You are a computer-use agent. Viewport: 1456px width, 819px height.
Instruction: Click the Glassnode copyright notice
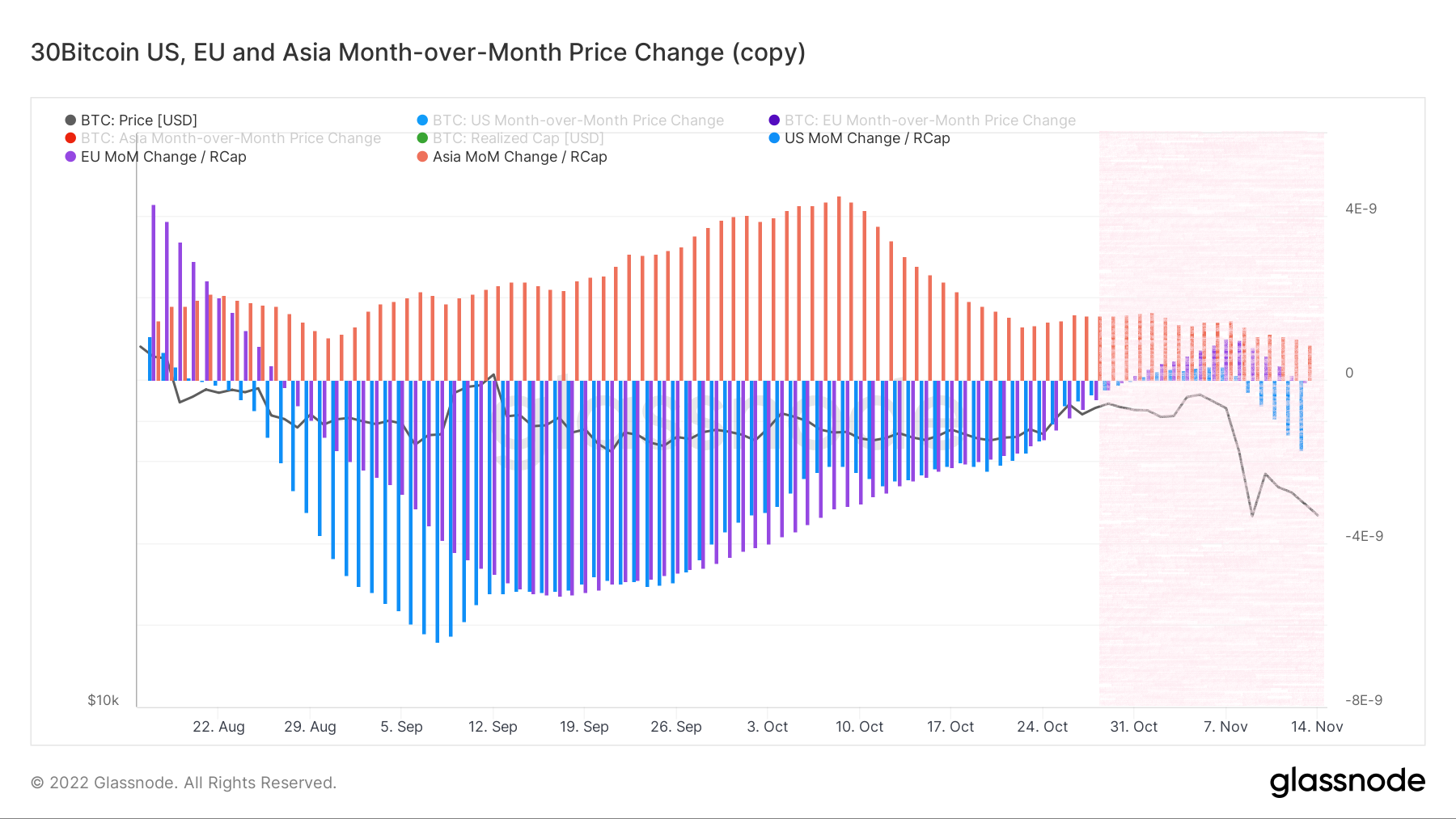pyautogui.click(x=184, y=783)
